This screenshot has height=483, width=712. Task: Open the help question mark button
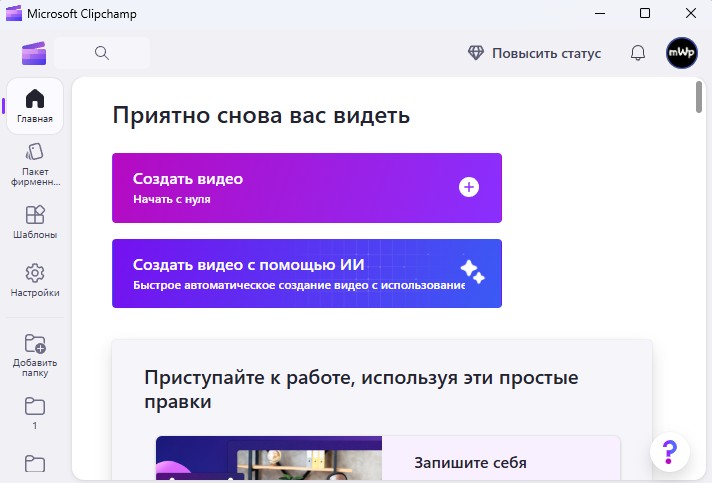tap(670, 452)
